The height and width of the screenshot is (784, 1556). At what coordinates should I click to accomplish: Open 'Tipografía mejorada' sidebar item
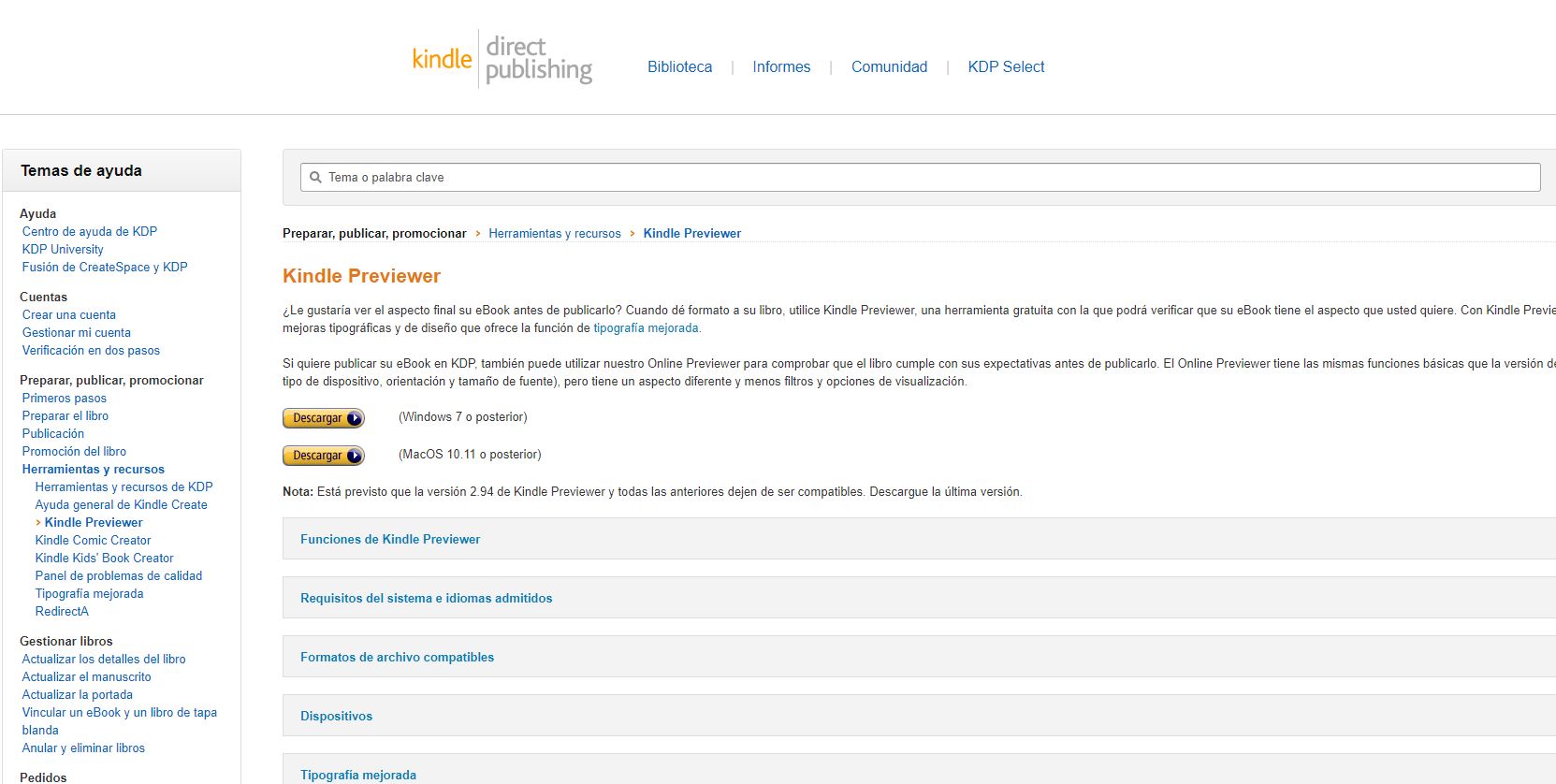[90, 593]
